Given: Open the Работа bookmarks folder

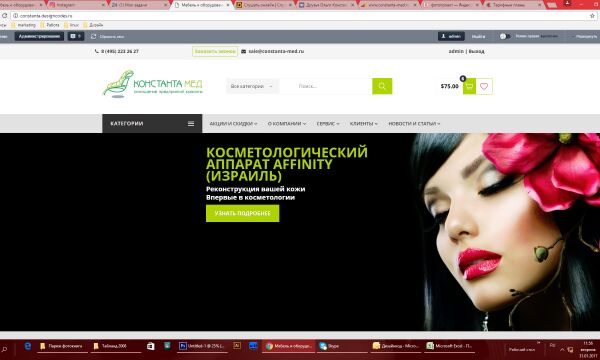Looking at the screenshot, I should click(x=50, y=25).
